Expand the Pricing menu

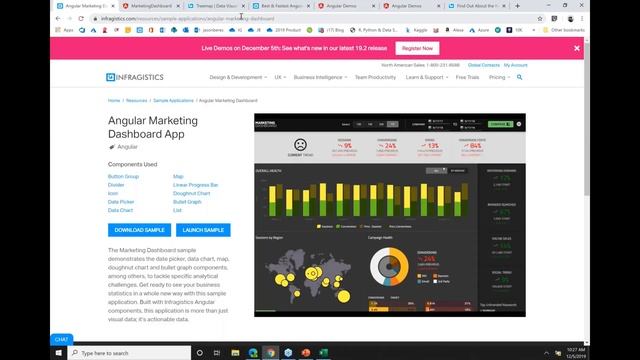499,77
